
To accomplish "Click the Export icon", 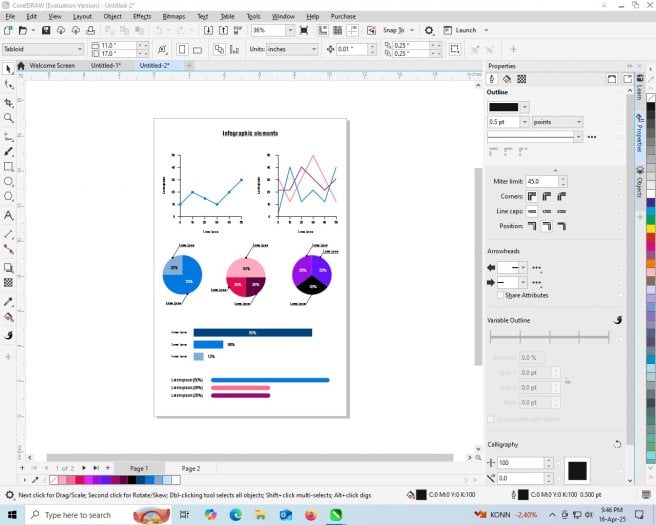I will (x=223, y=30).
